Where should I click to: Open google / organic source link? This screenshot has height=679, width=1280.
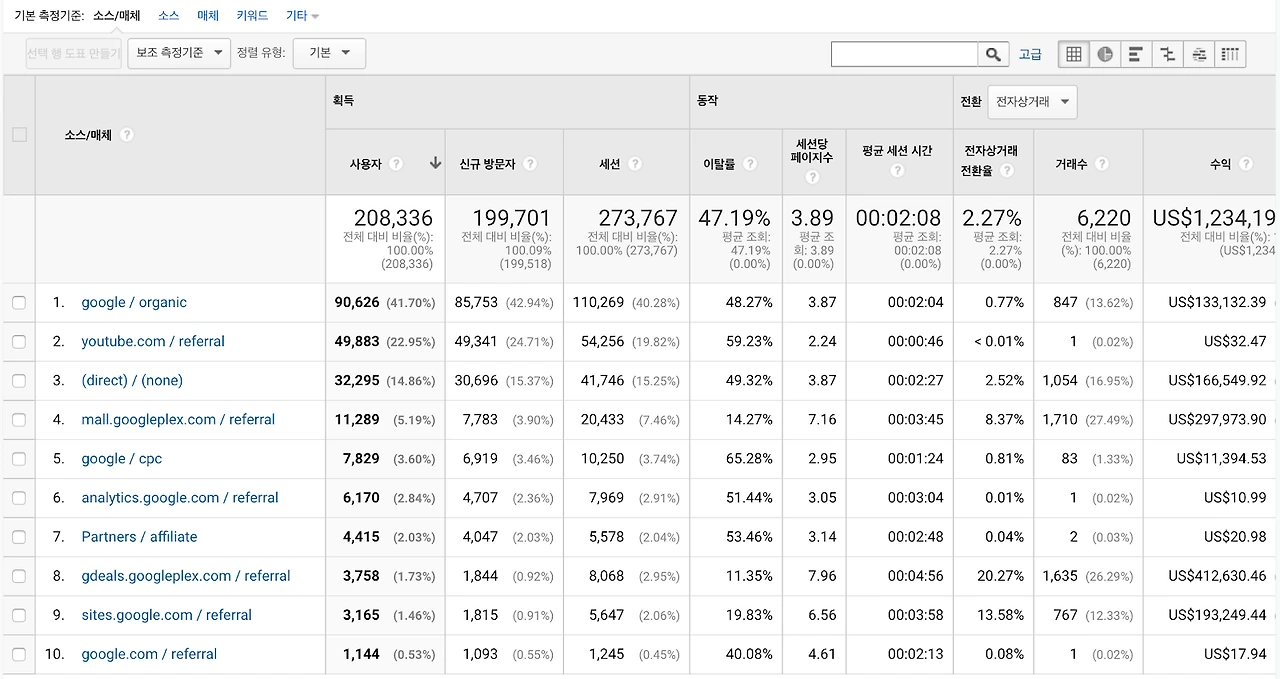(x=134, y=302)
